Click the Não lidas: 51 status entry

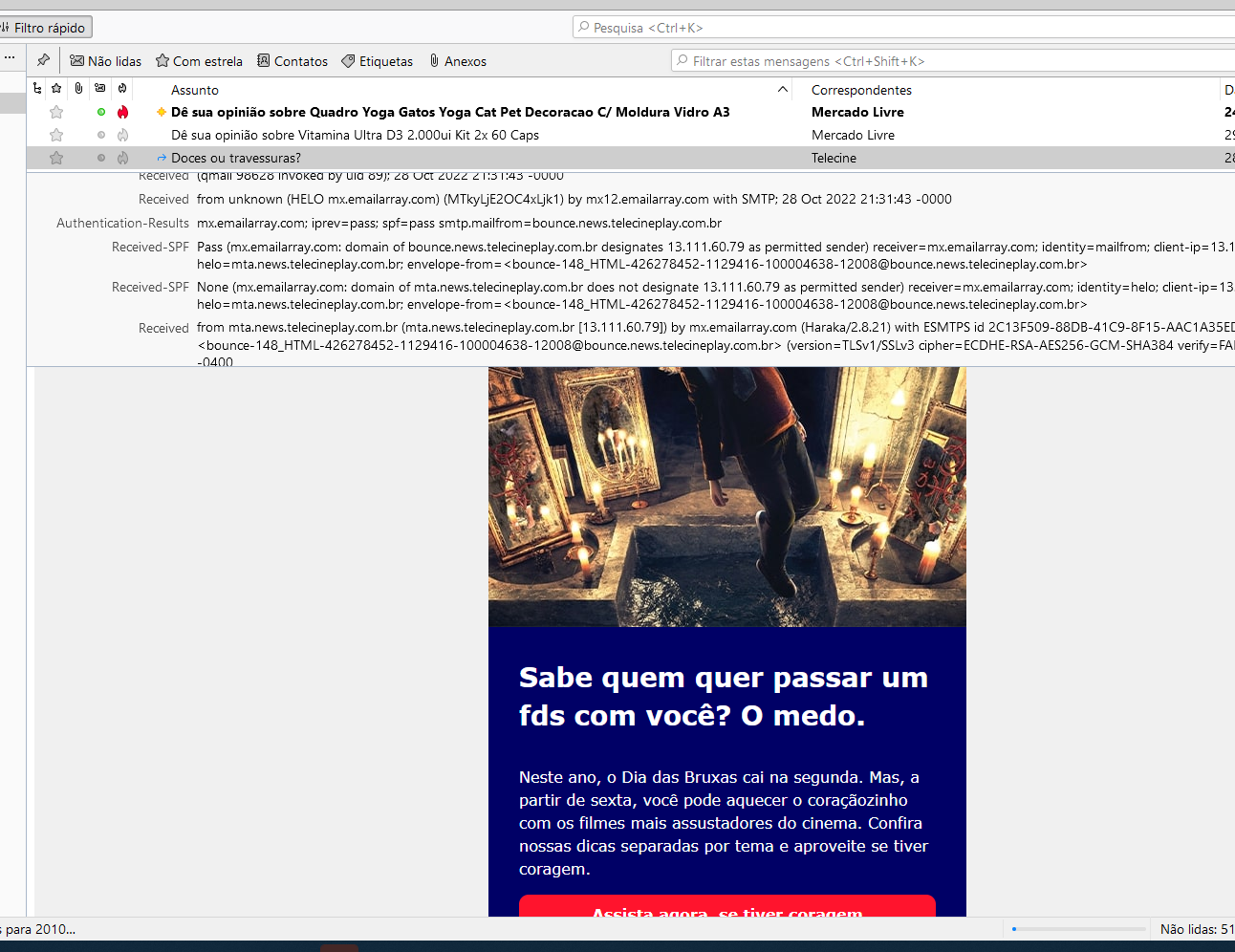point(1197,929)
